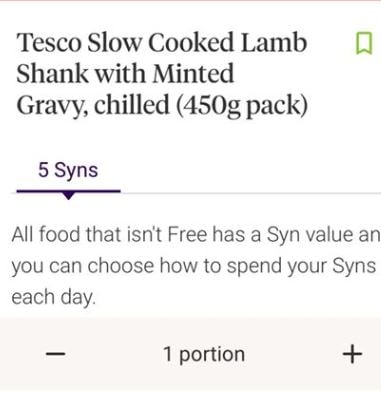
Task: Click the purple underline of the Syns tab
Action: [x=68, y=191]
